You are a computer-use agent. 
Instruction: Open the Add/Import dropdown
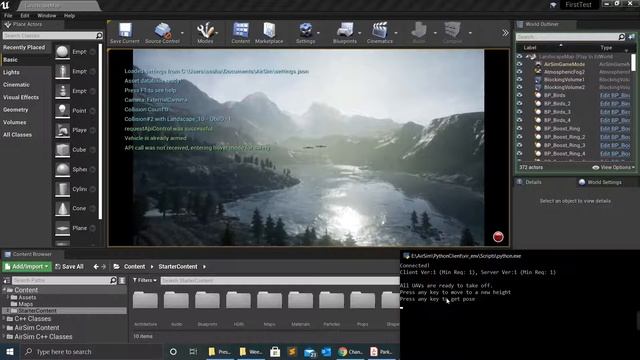[27, 267]
